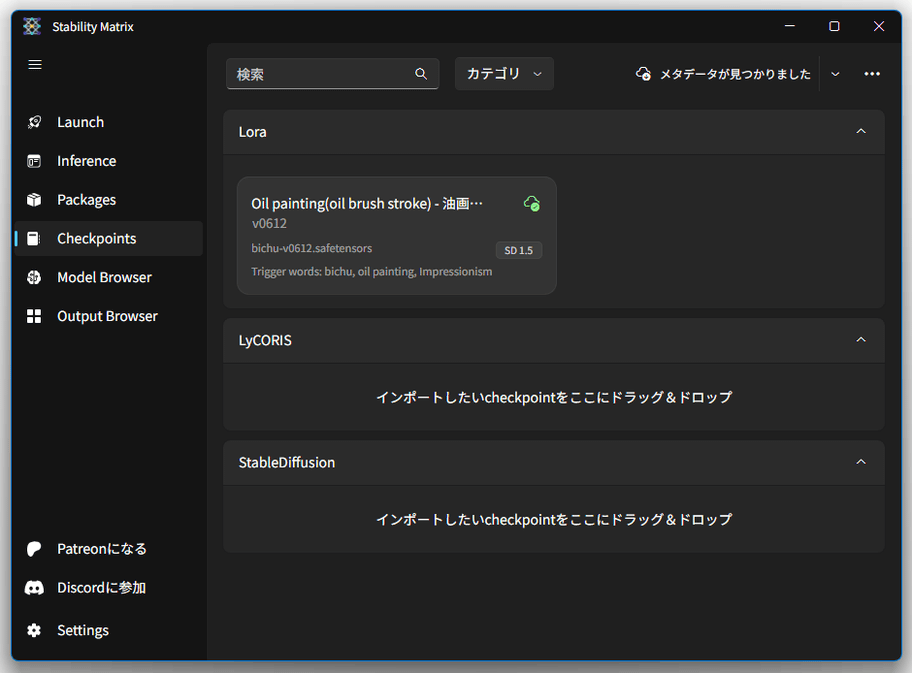This screenshot has width=912, height=673.
Task: Click the Trigger words line
Action: click(372, 272)
